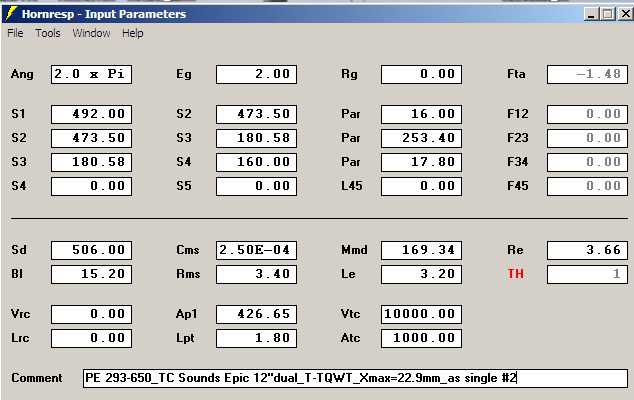Click the L45 input field

421,186
